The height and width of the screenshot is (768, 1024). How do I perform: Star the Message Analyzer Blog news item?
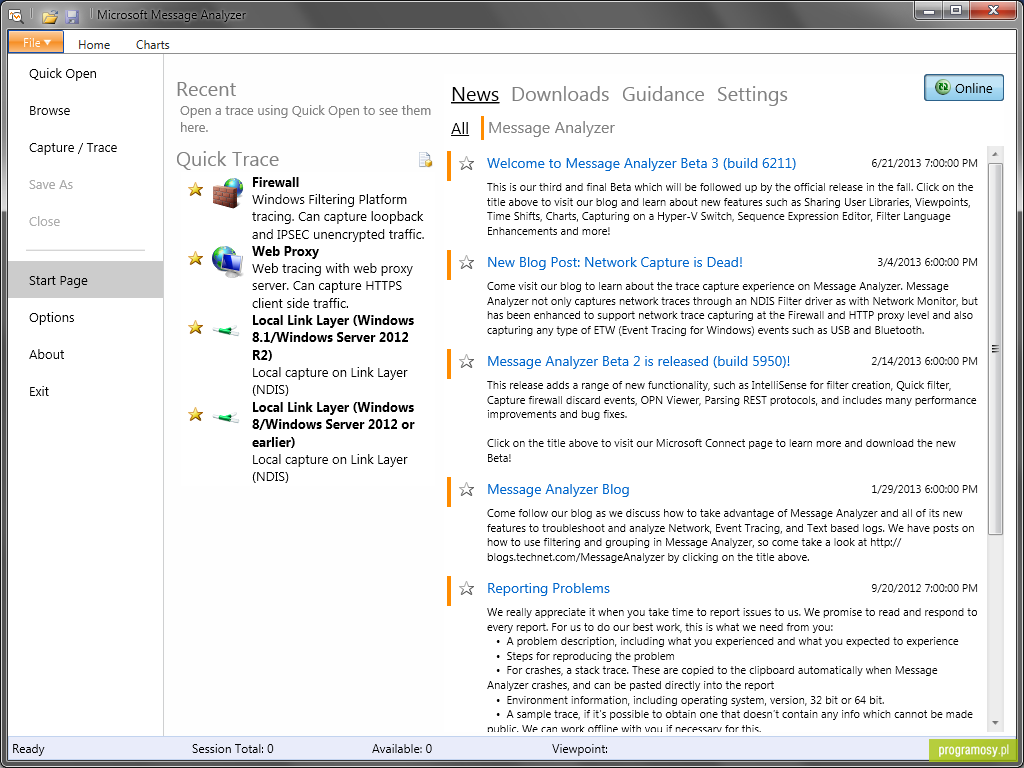[x=466, y=489]
